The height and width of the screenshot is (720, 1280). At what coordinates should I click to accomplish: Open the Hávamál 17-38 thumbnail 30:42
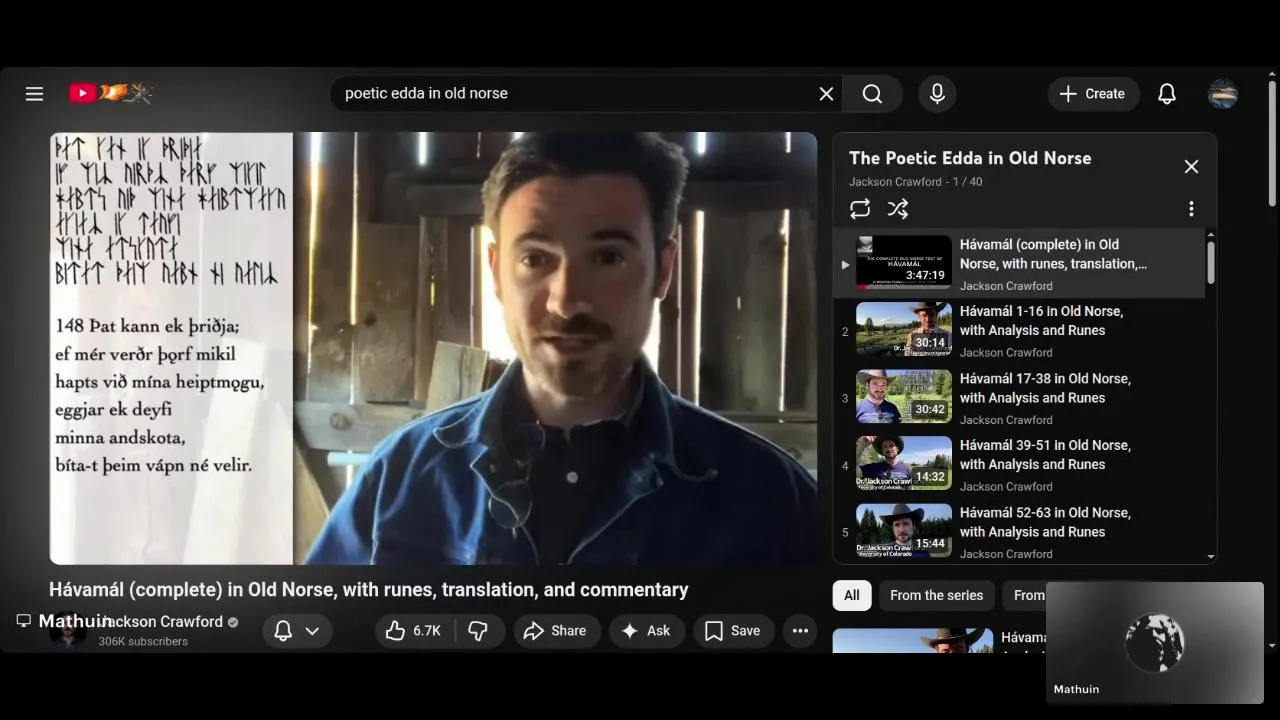904,396
